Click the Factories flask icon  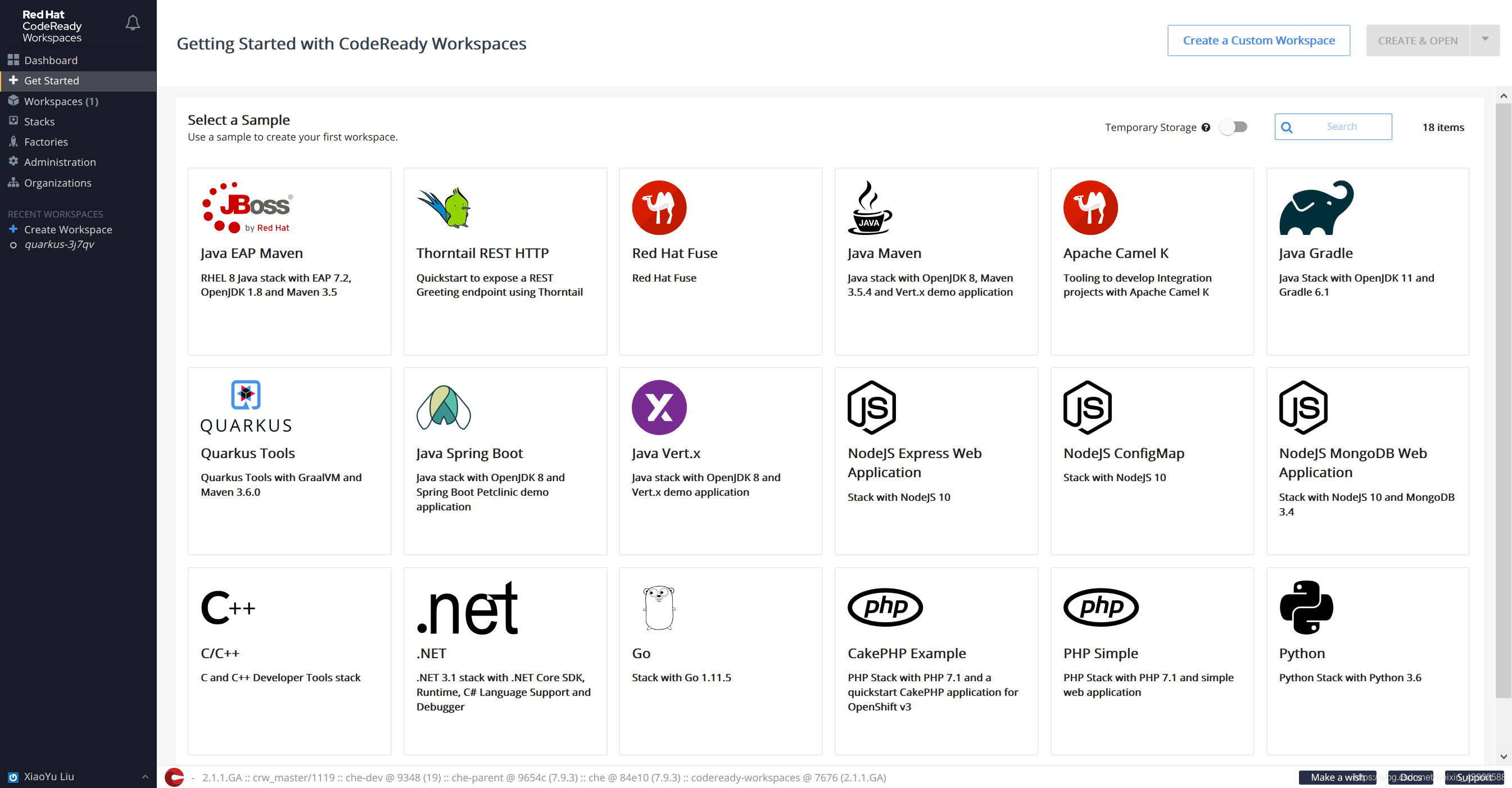[13, 142]
